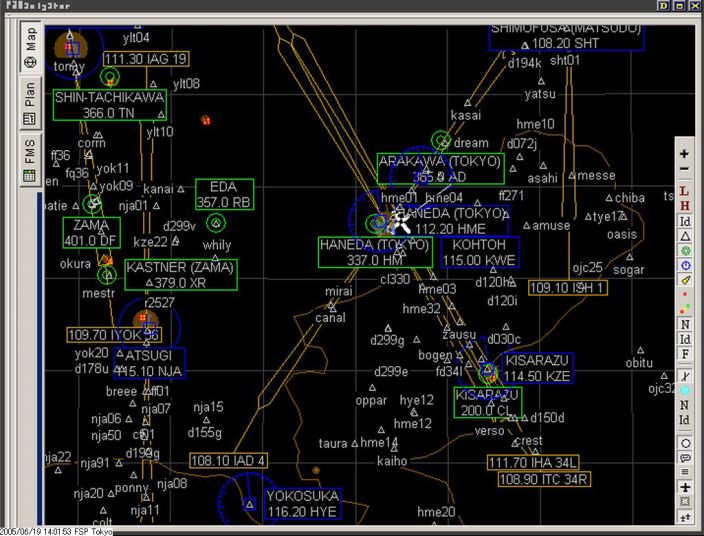Click the N button above the F button

pos(685,324)
